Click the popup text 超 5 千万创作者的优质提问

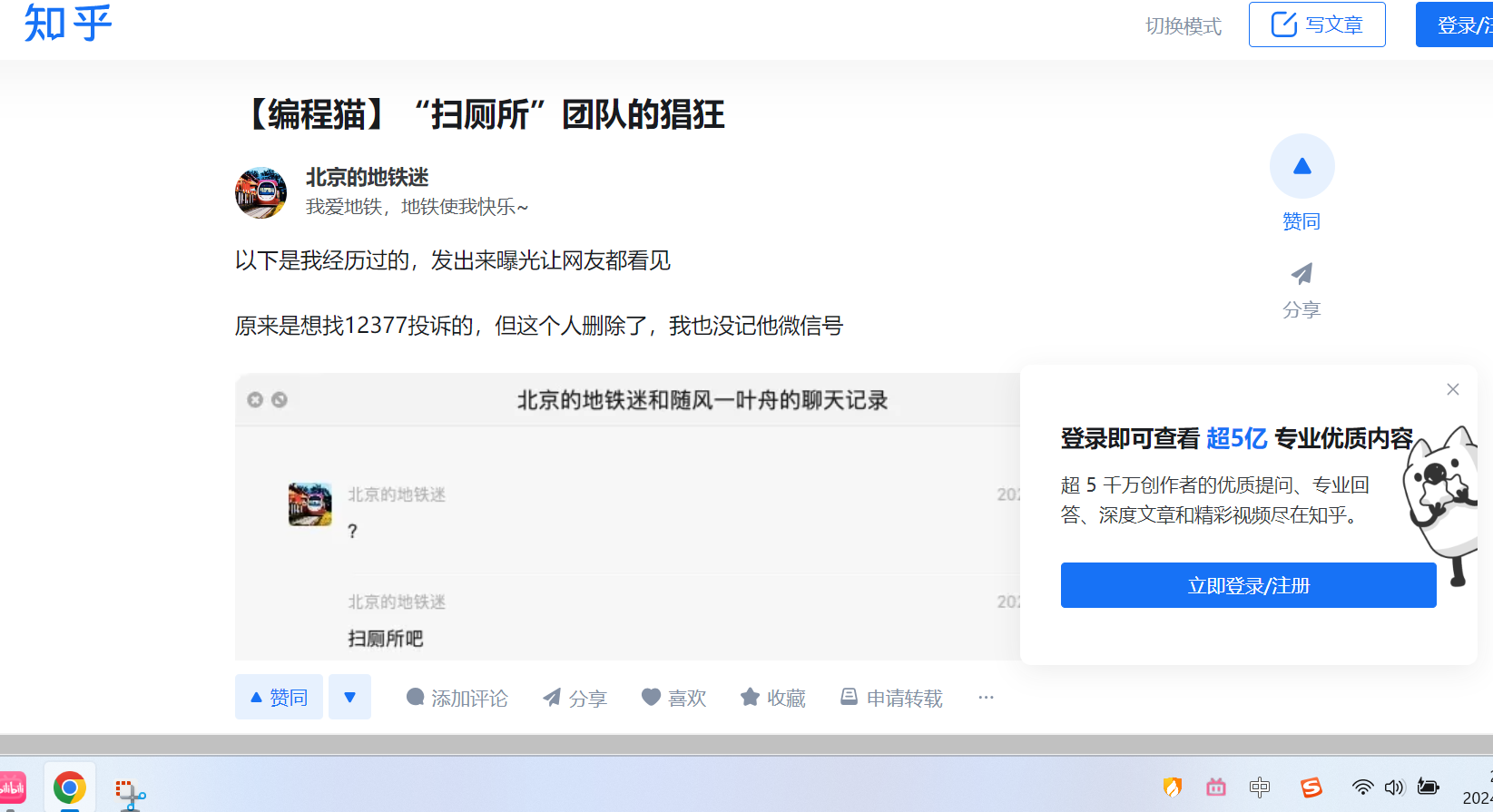click(1215, 500)
